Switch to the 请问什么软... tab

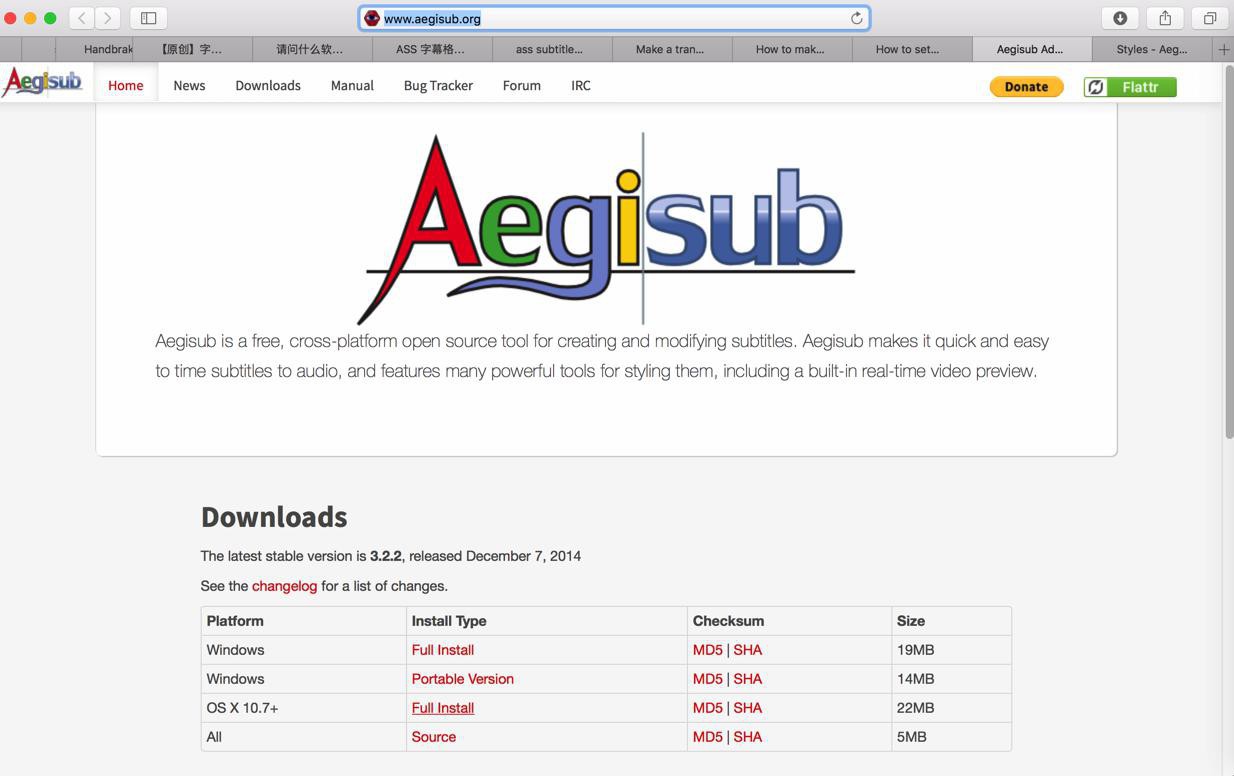(311, 49)
